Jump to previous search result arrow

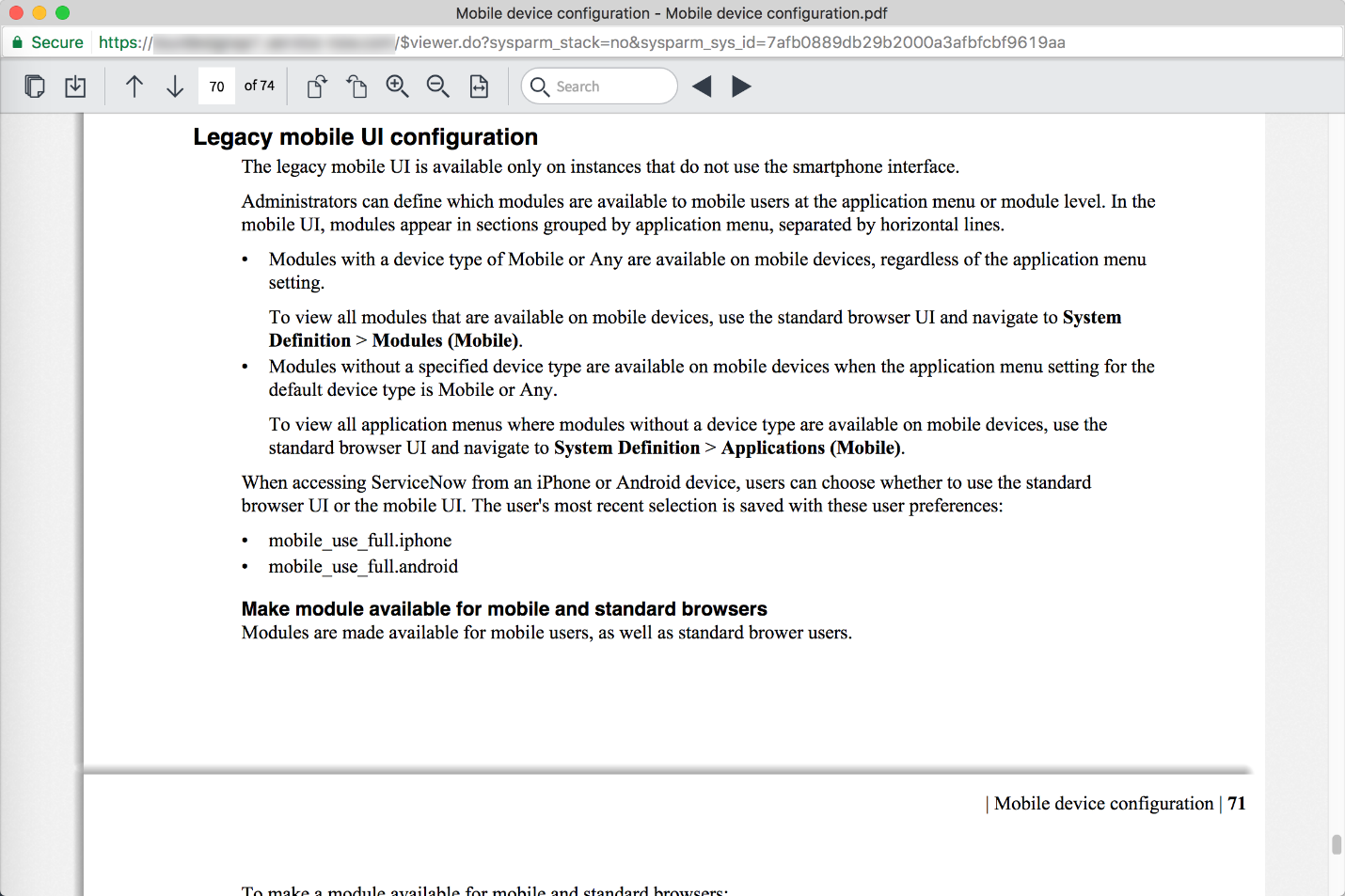(702, 86)
